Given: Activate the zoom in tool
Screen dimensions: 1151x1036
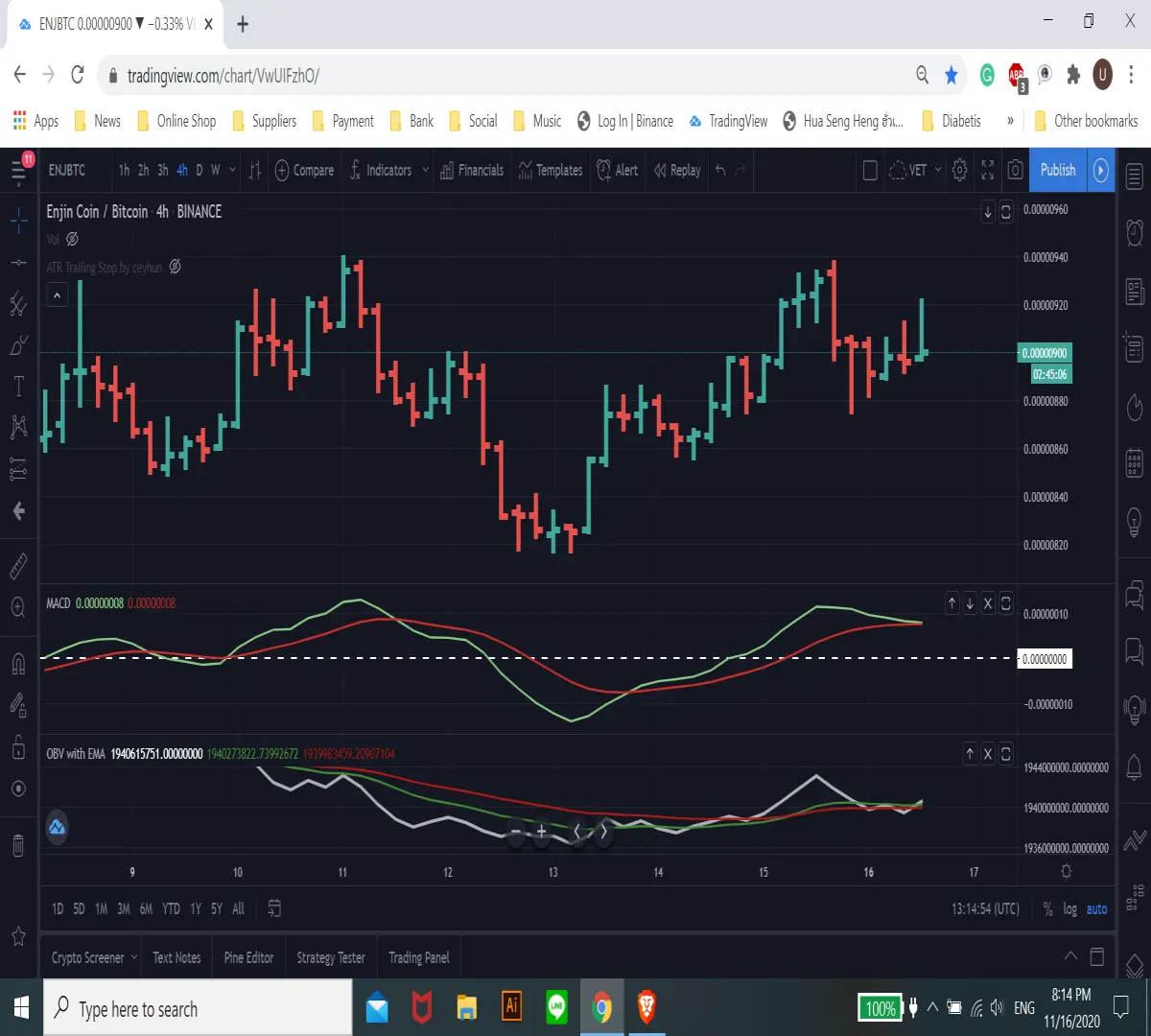Looking at the screenshot, I should (x=18, y=607).
